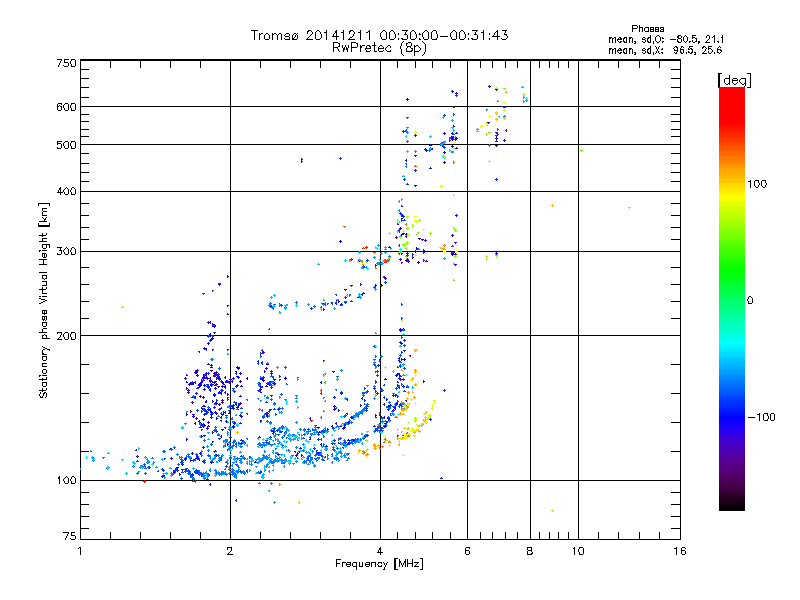Click the '[deg]' colorbar unit label
The width and height of the screenshot is (800, 600).
click(x=734, y=81)
